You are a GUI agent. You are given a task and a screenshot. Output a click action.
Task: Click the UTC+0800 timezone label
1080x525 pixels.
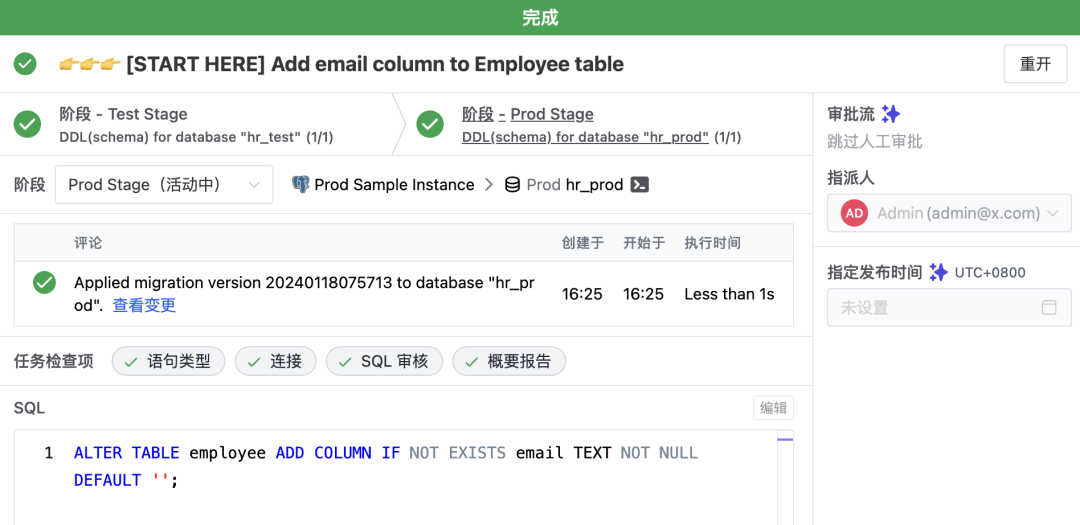pyautogui.click(x=990, y=273)
